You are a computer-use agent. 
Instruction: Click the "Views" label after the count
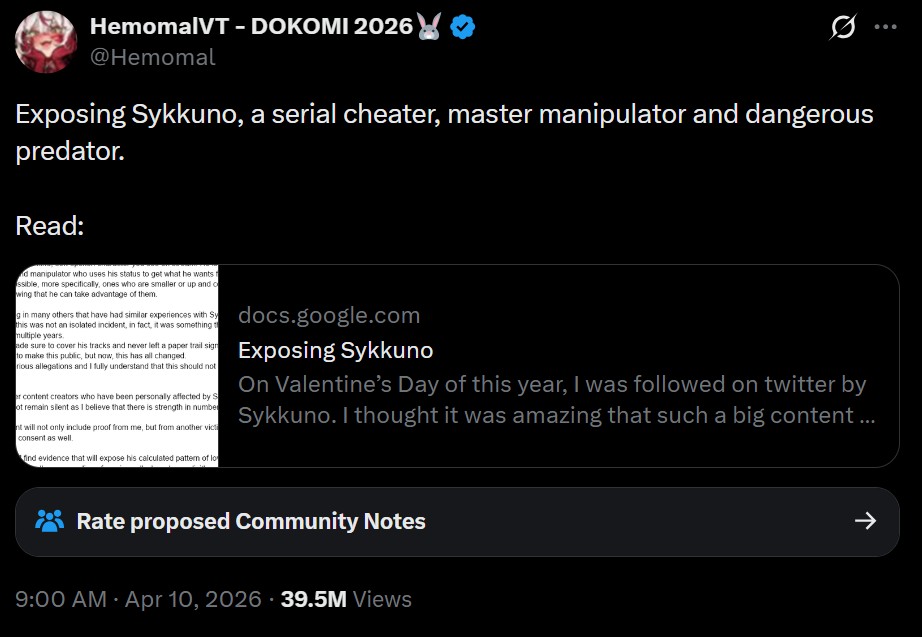tap(382, 599)
